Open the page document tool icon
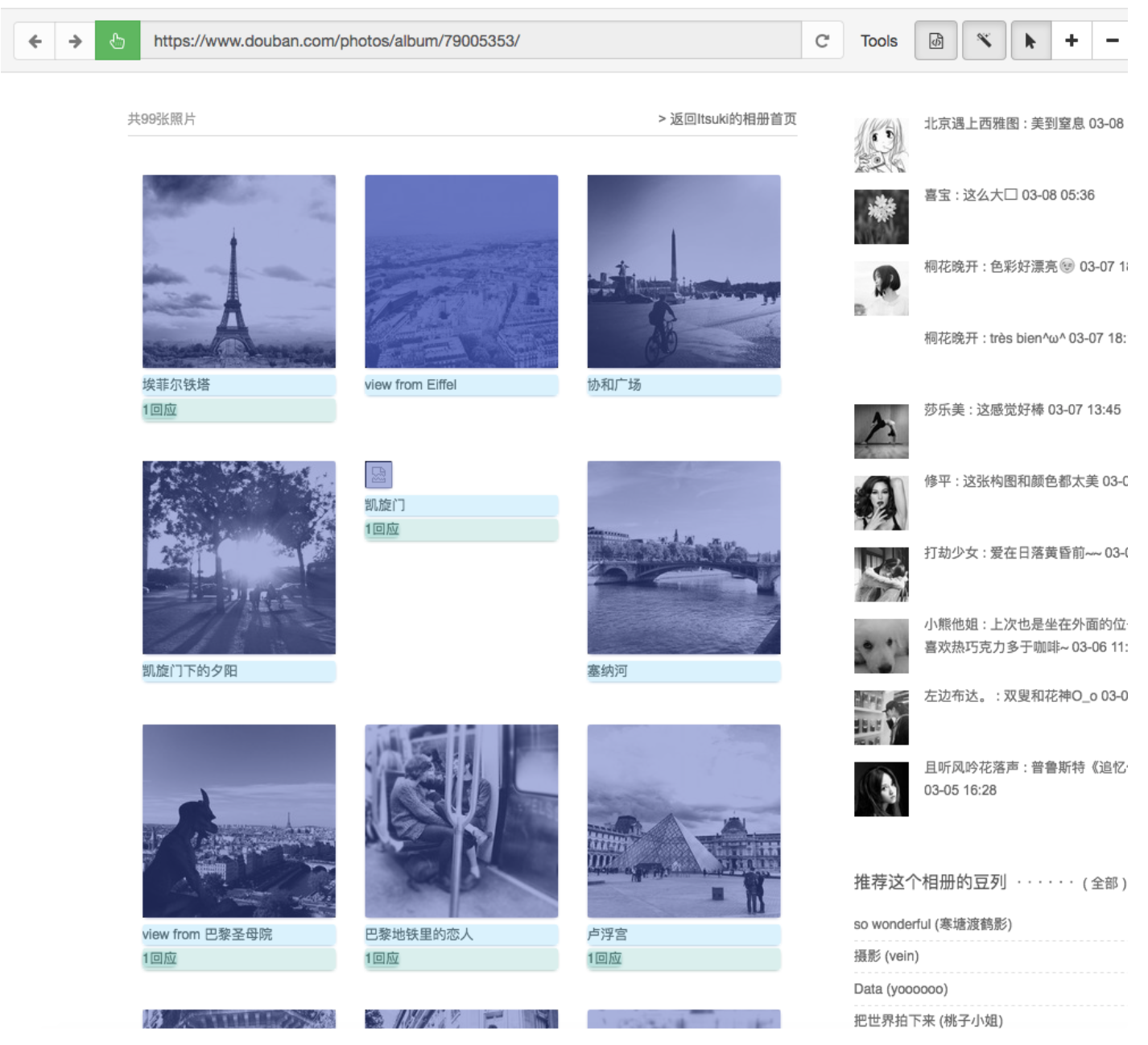The width and height of the screenshot is (1148, 1045). (x=936, y=41)
